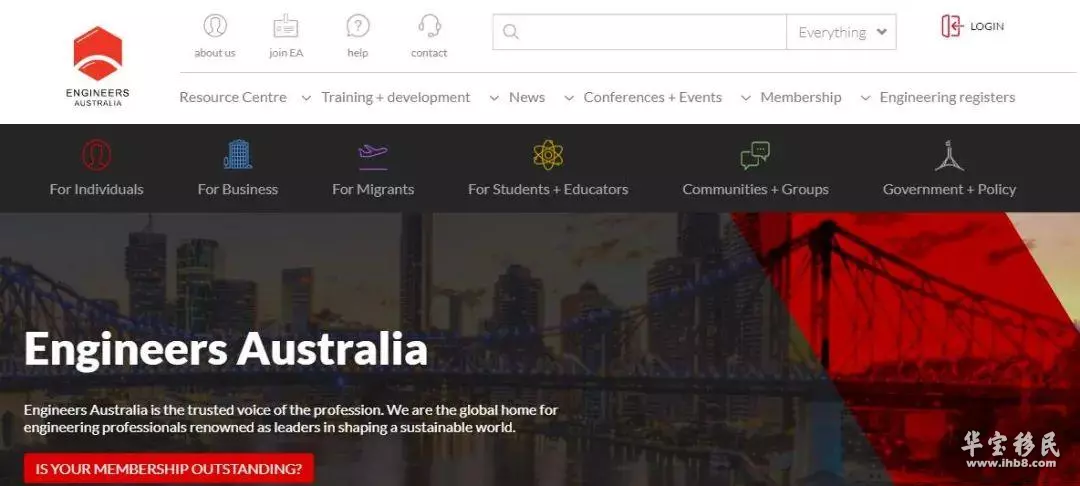Click the about us text link
Viewport: 1080px width, 486px height.
point(215,53)
